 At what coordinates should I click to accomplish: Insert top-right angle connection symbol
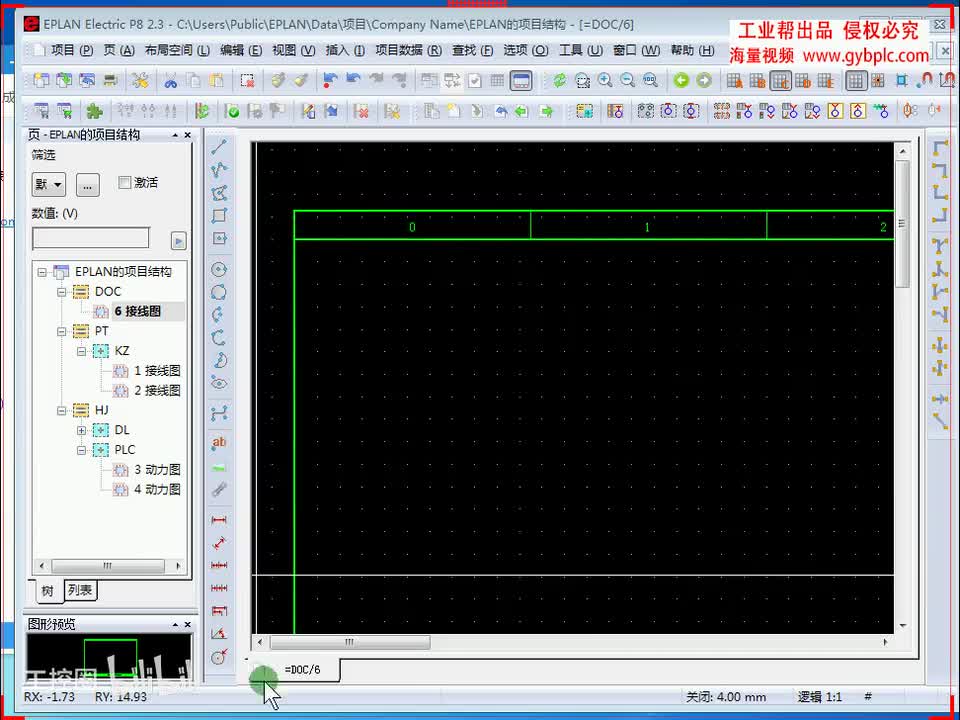940,170
